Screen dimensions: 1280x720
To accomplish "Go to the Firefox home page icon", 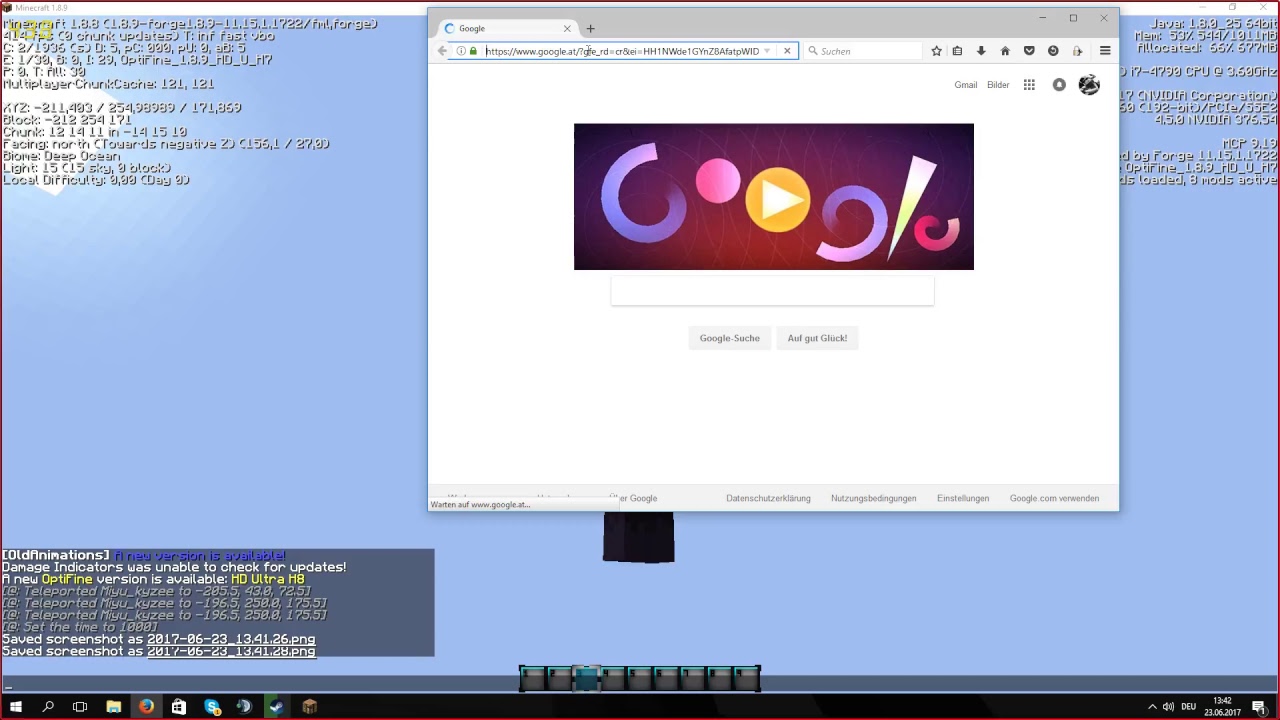I will click(x=1005, y=51).
